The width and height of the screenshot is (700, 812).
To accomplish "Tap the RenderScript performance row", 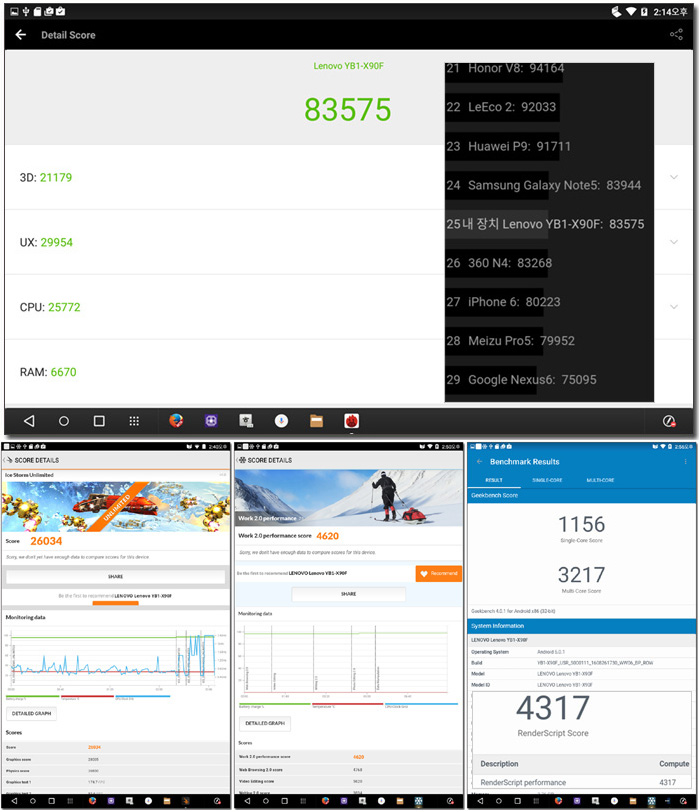I will pyautogui.click(x=582, y=782).
